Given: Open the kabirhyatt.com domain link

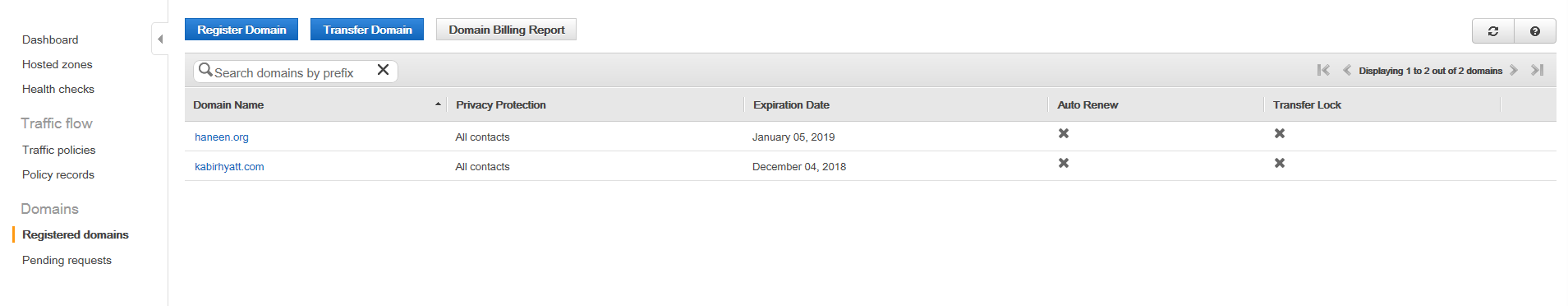Looking at the screenshot, I should (x=229, y=166).
